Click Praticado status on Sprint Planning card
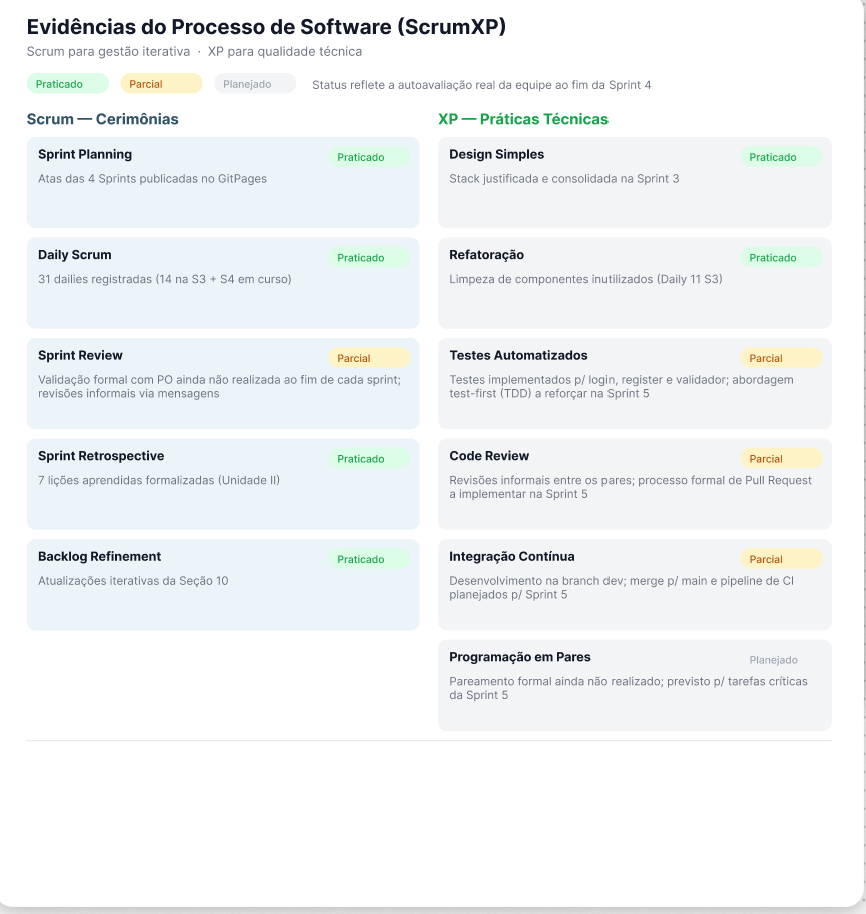 pyautogui.click(x=369, y=157)
